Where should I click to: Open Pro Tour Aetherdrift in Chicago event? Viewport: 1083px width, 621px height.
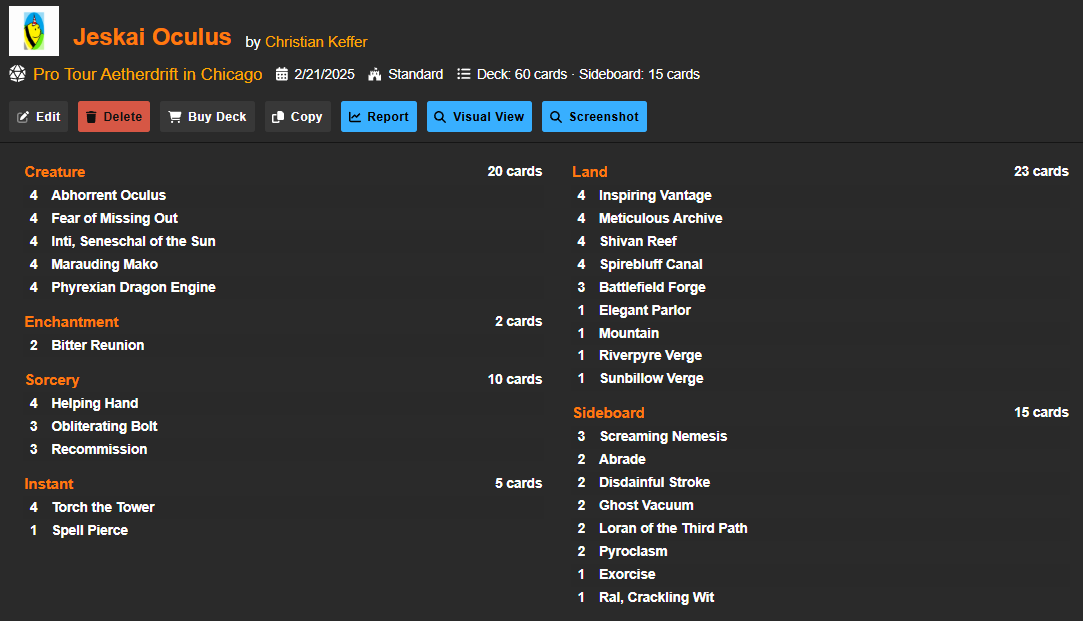(x=148, y=75)
